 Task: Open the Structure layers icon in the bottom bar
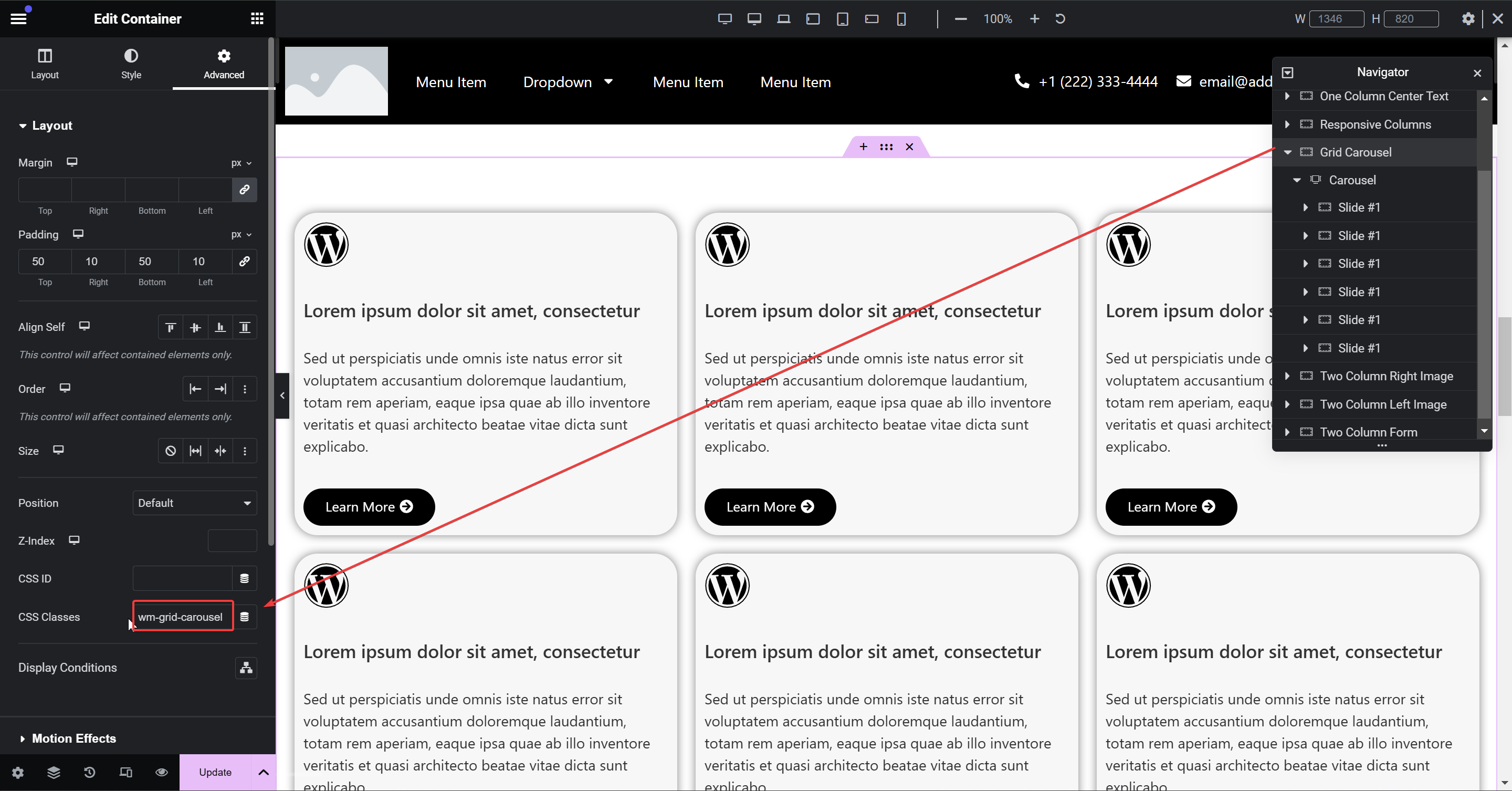click(54, 772)
